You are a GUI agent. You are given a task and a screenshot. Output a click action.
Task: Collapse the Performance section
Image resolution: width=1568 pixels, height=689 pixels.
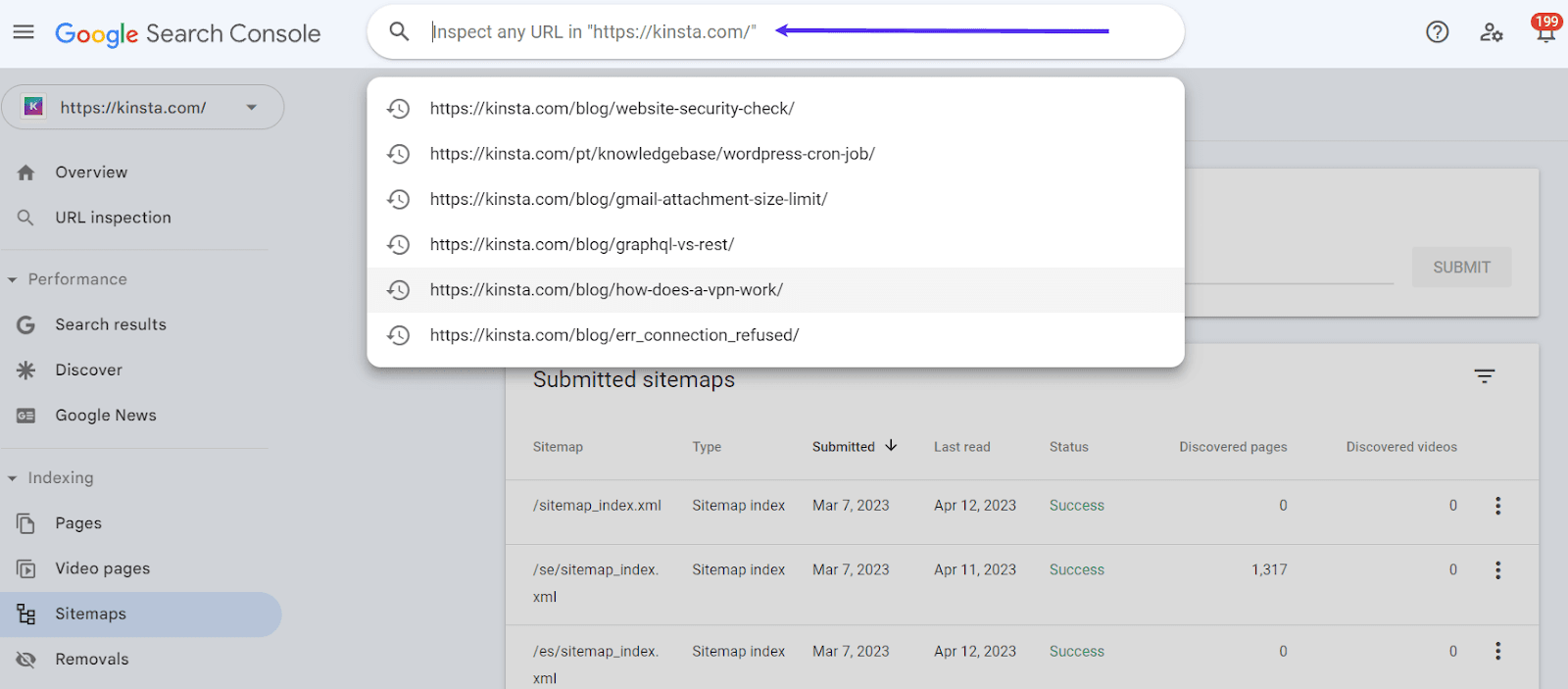(13, 280)
